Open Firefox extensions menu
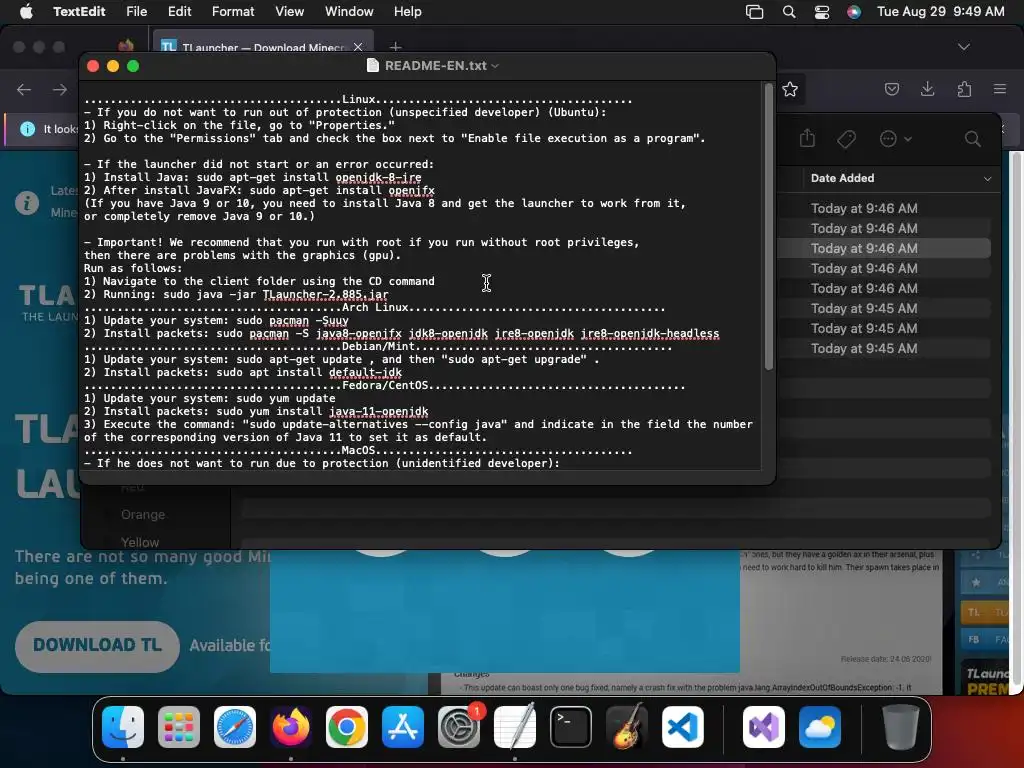The image size is (1024, 768). pos(964,89)
